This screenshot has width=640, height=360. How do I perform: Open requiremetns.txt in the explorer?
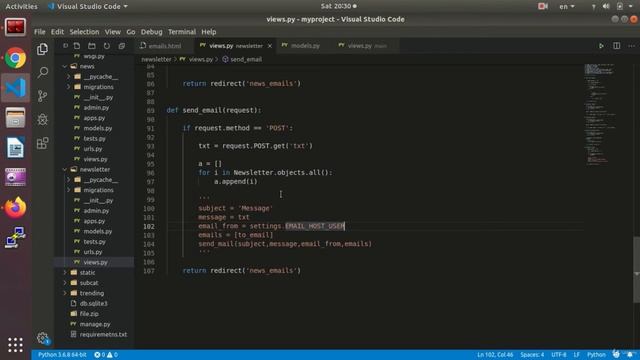(103, 334)
